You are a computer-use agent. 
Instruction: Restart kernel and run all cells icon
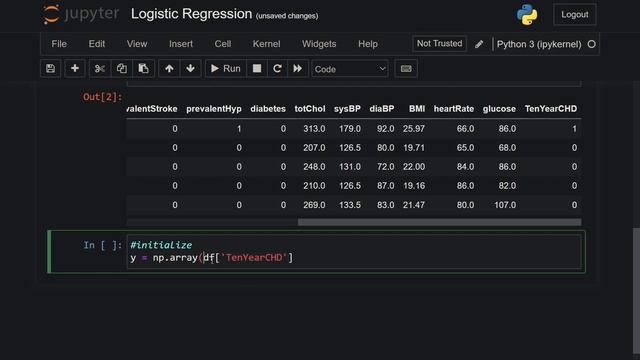coord(298,69)
